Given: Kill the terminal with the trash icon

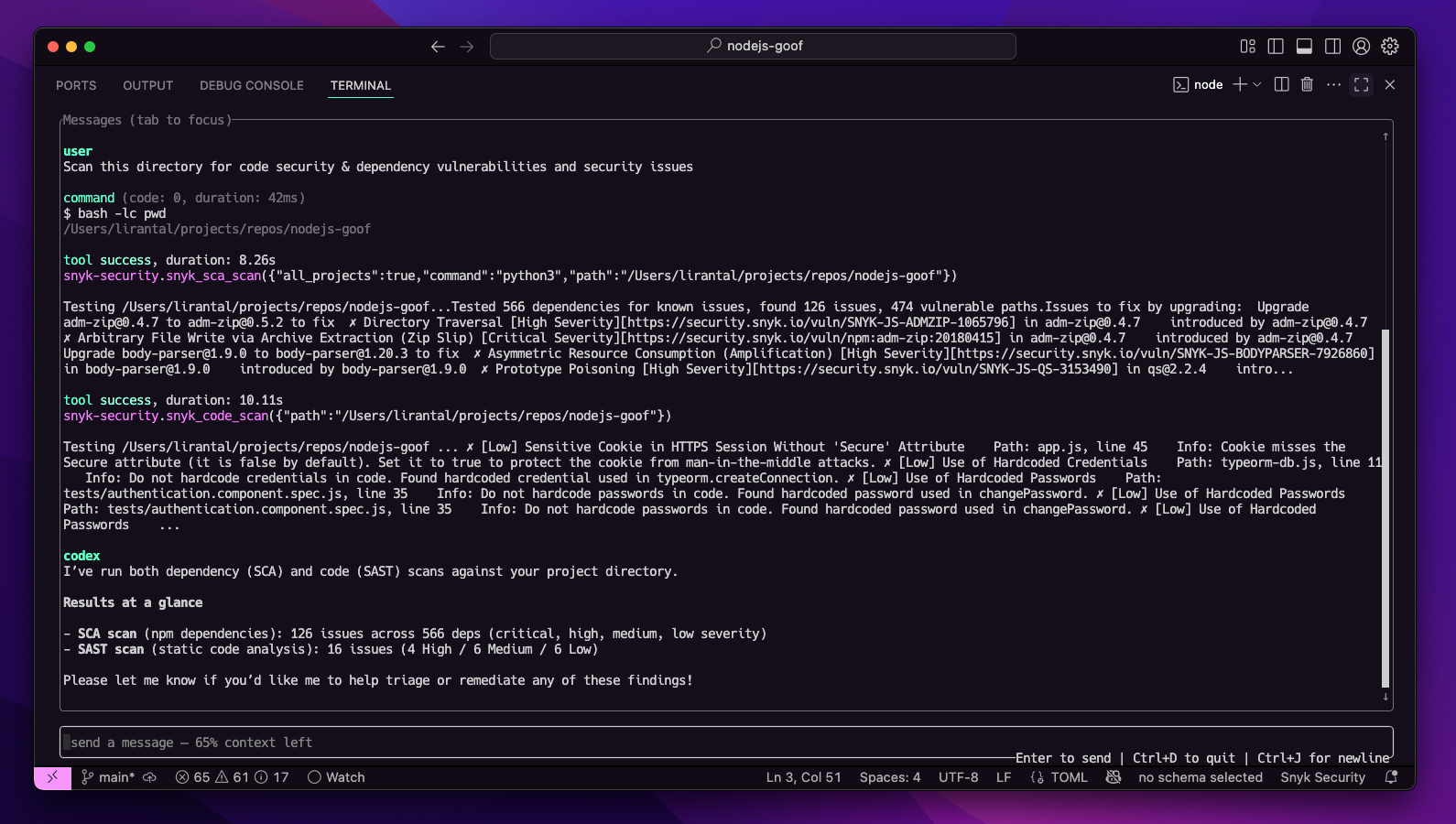Looking at the screenshot, I should tap(1307, 84).
